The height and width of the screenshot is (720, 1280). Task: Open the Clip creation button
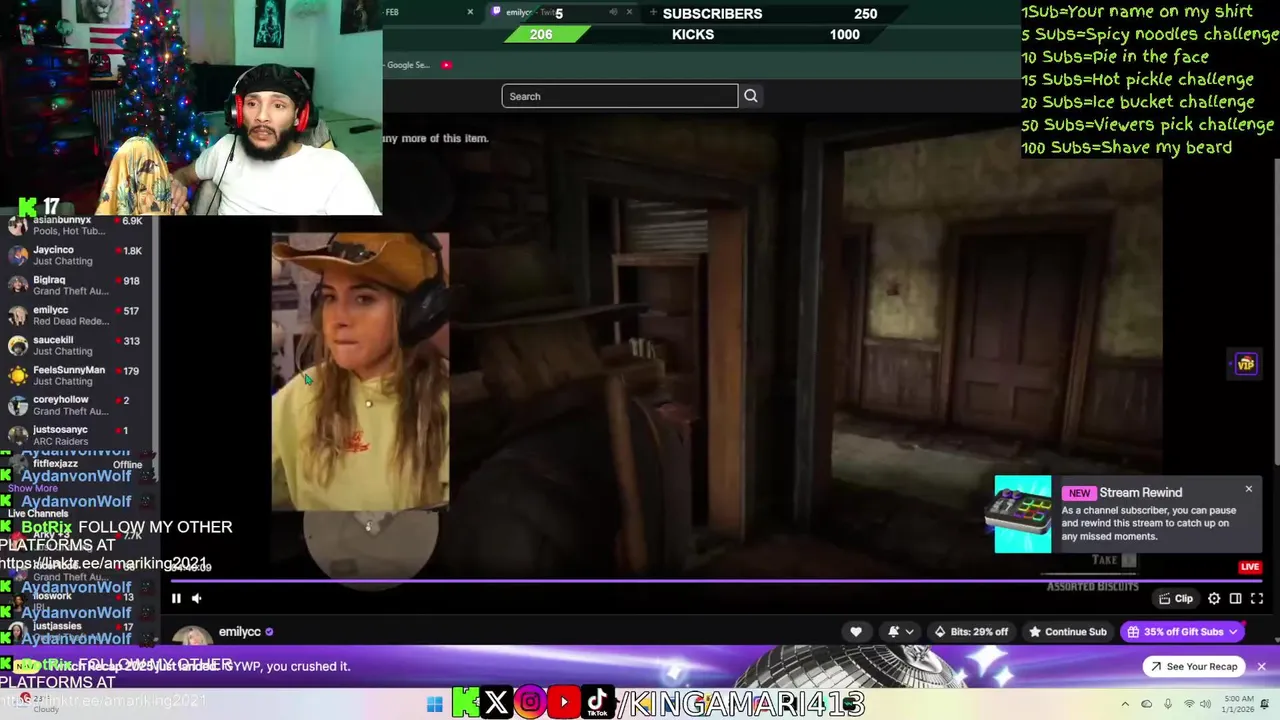click(1176, 599)
